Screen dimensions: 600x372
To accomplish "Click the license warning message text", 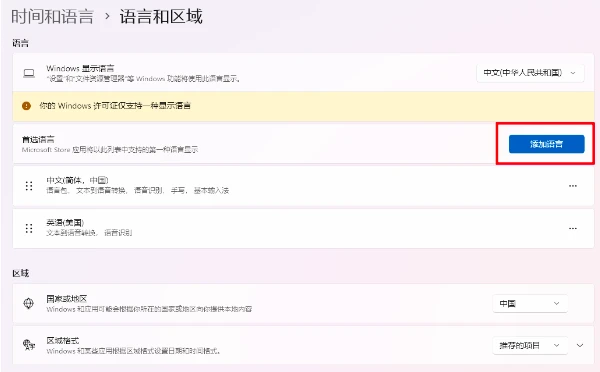I will (x=115, y=106).
